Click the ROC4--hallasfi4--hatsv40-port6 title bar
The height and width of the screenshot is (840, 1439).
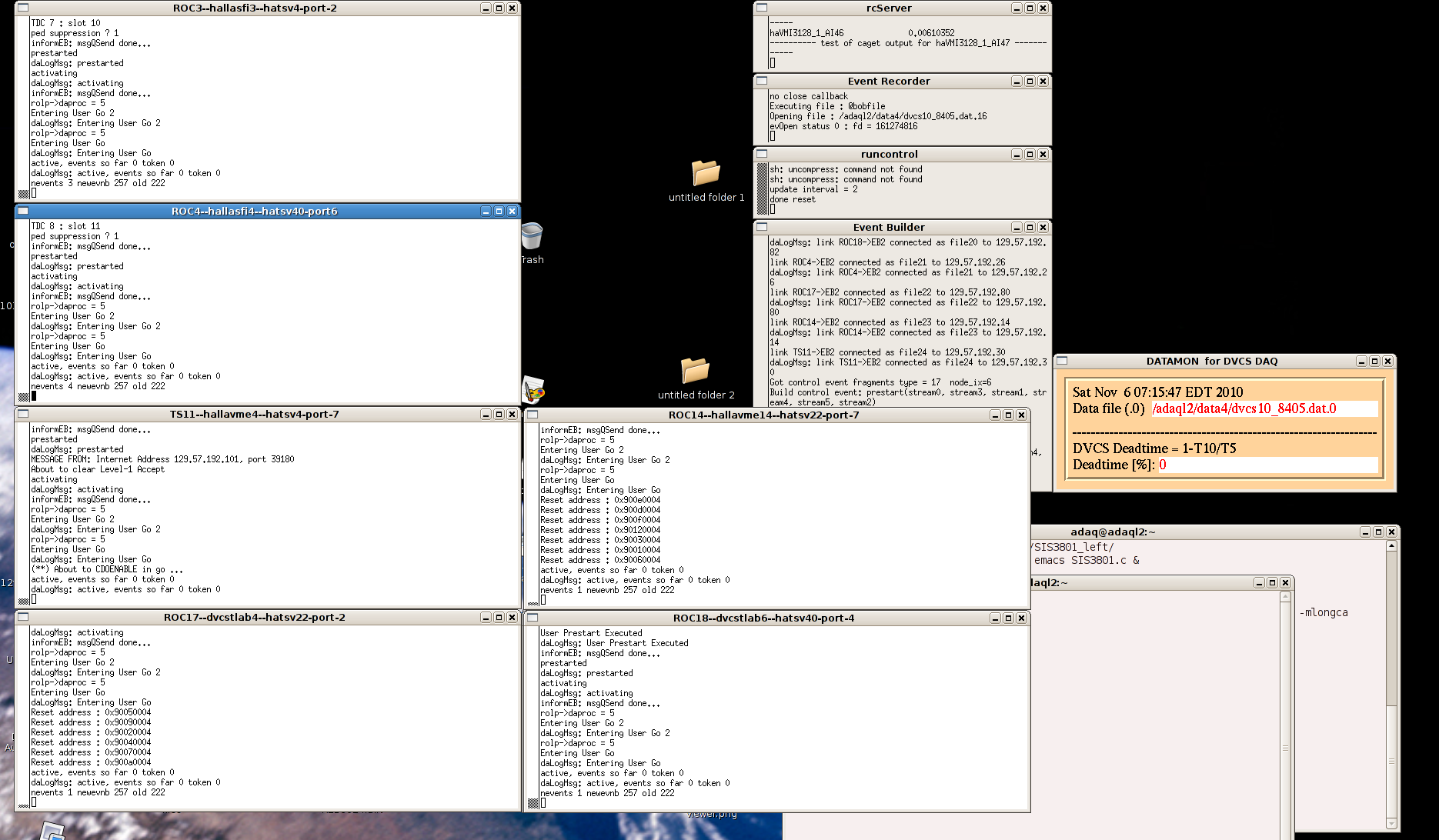[255, 211]
